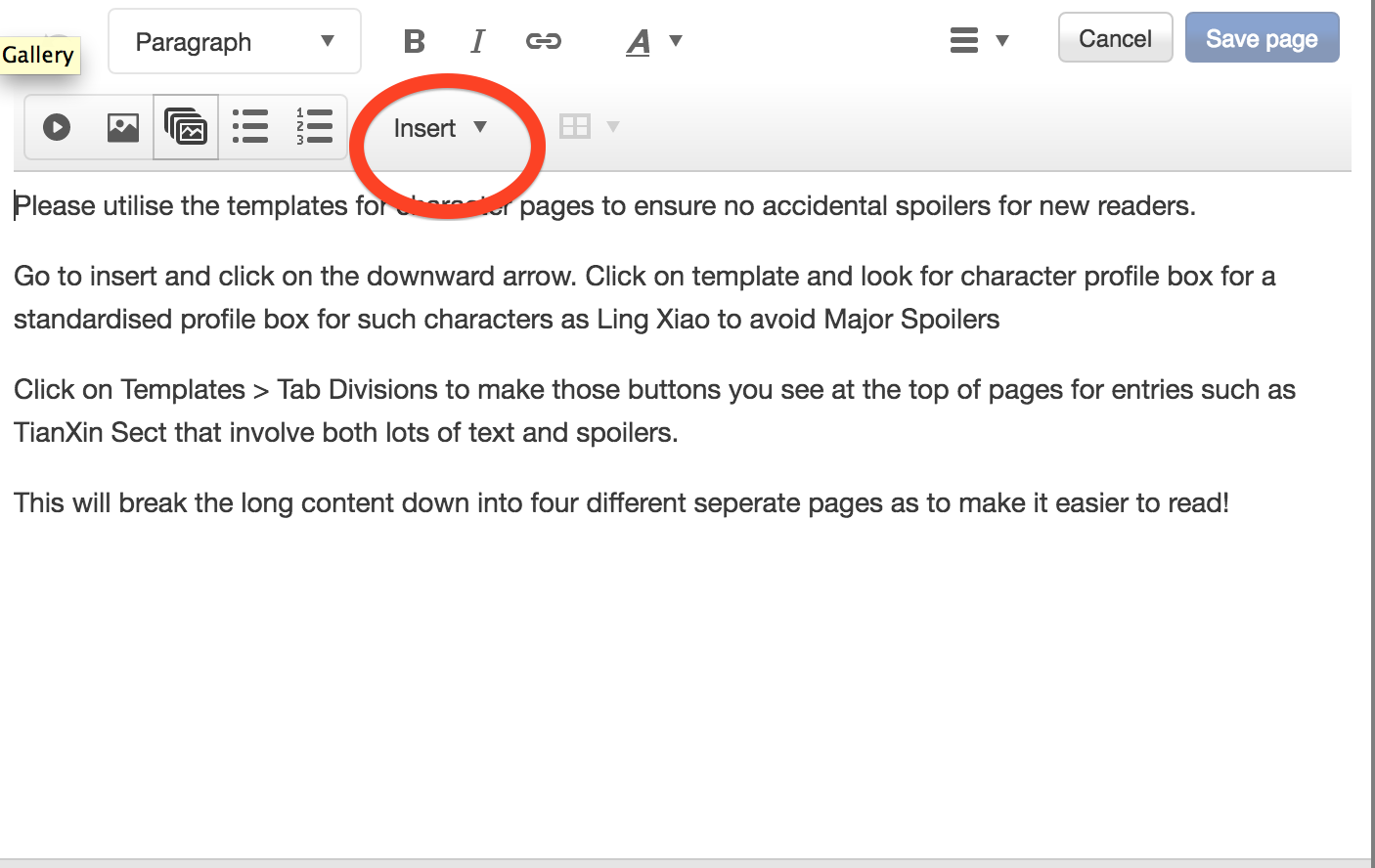Toggle numbered list formatting
The width and height of the screenshot is (1375, 868).
pos(314,127)
